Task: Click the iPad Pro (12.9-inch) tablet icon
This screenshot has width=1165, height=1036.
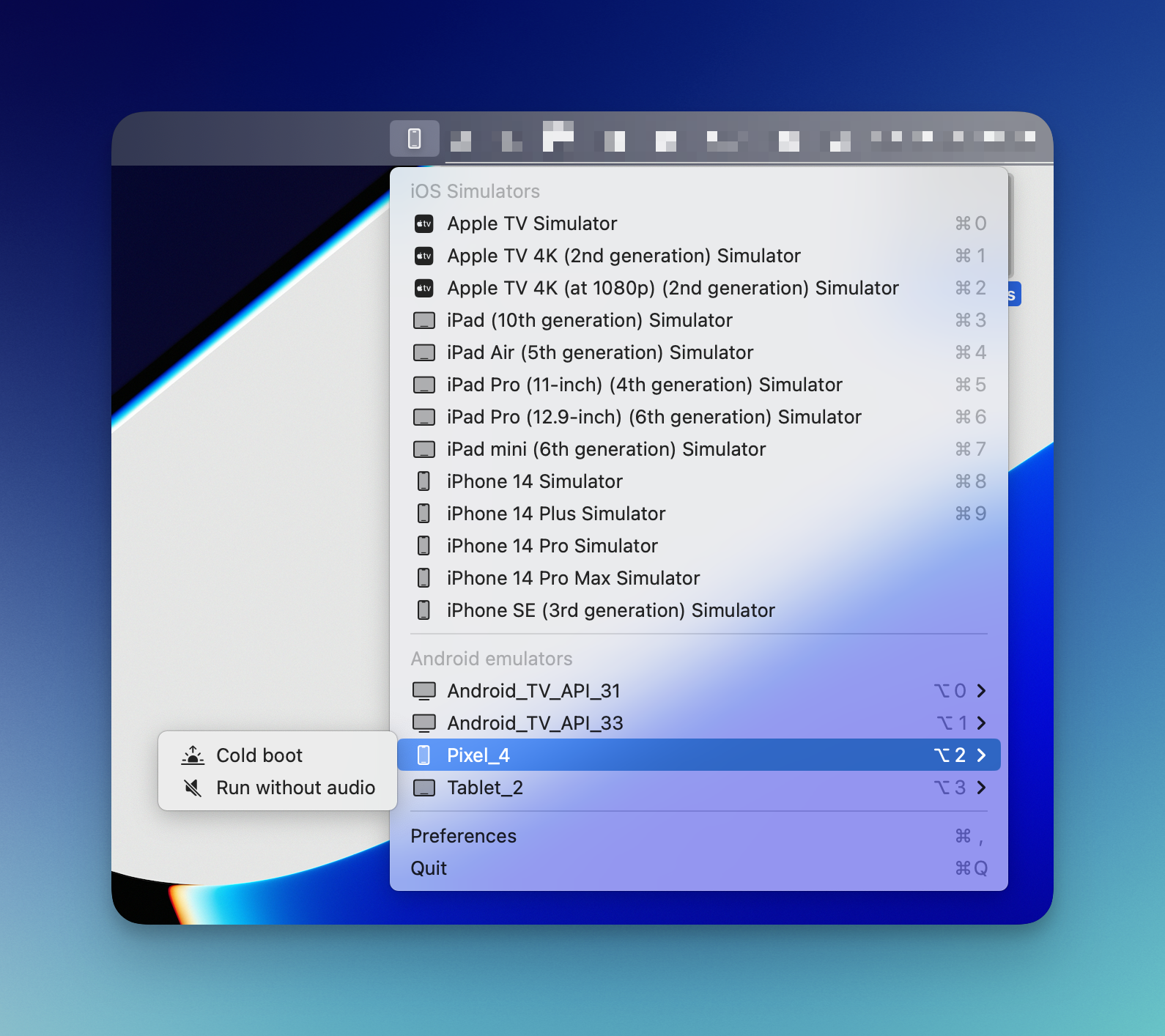Action: tap(424, 417)
